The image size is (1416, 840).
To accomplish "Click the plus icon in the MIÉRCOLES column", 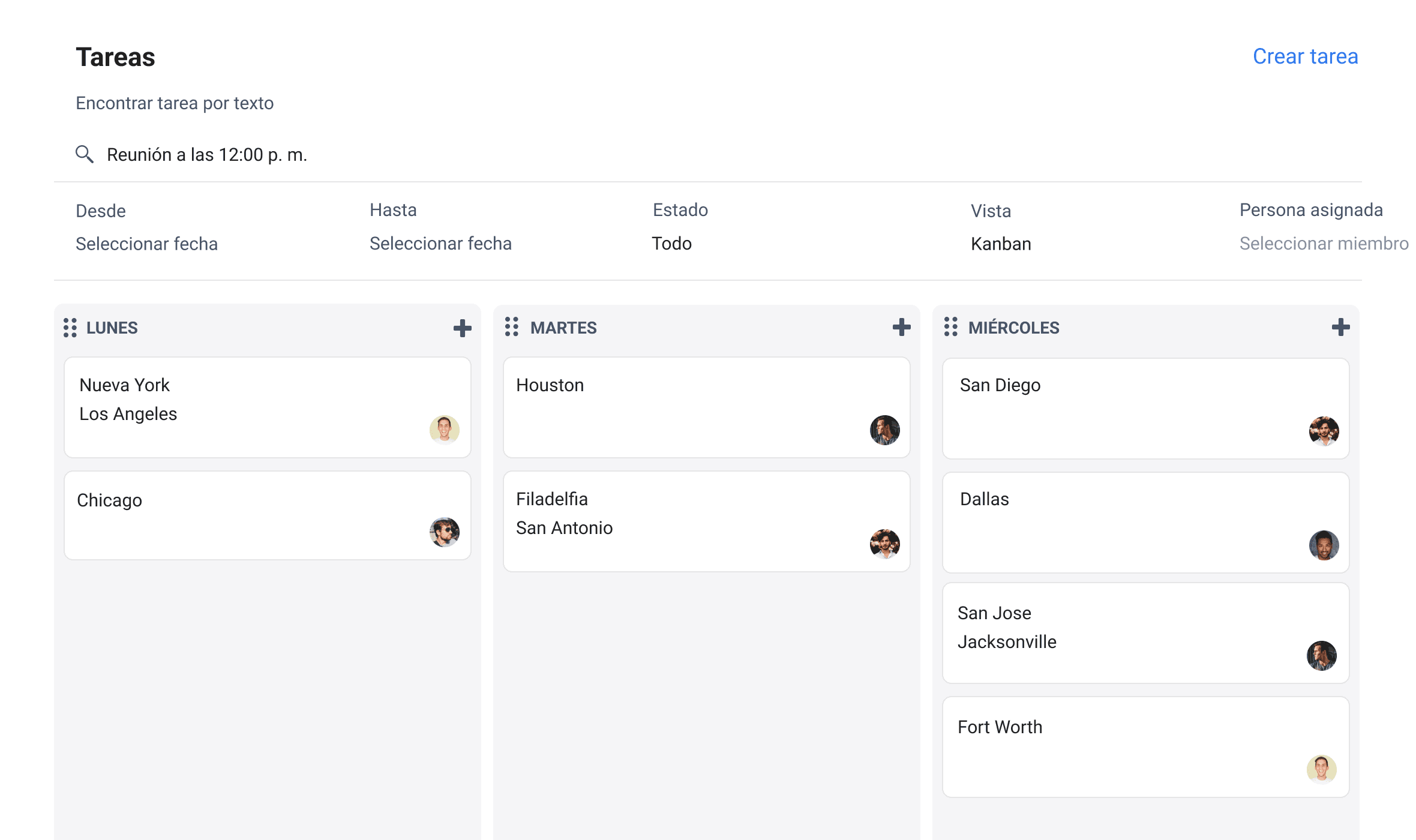I will 1341,328.
